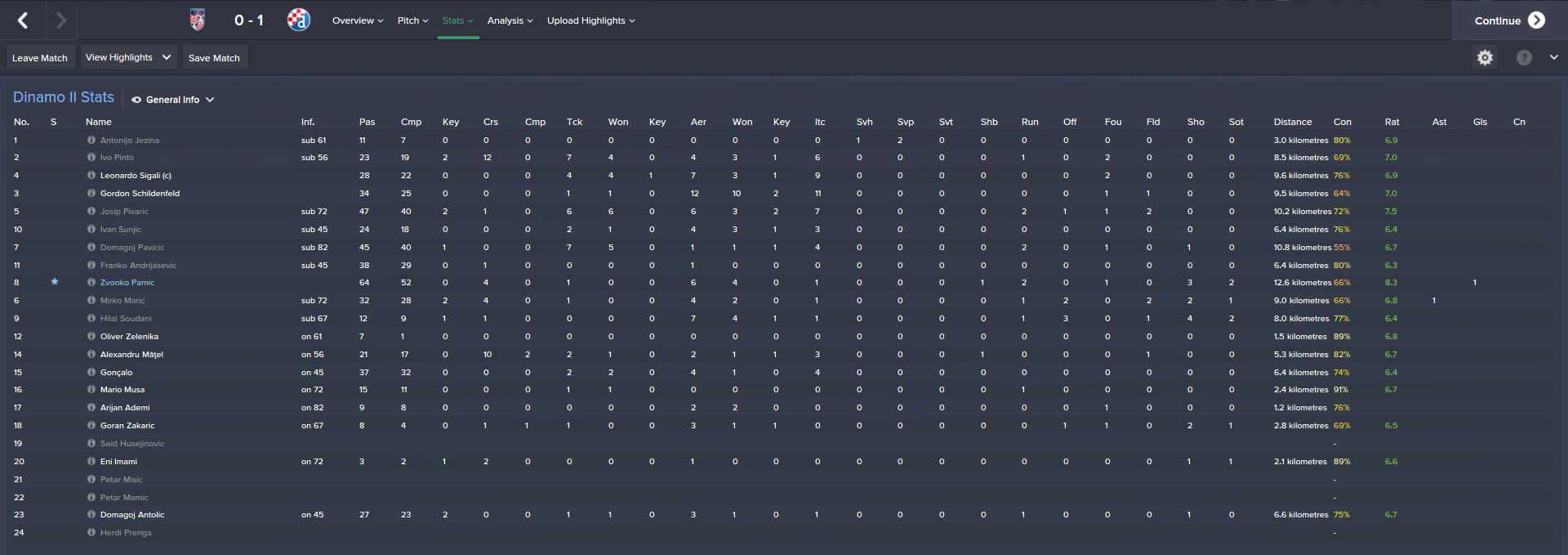The height and width of the screenshot is (555, 1568).
Task: Click info icon beside Zvonko Pamic
Action: [91, 283]
